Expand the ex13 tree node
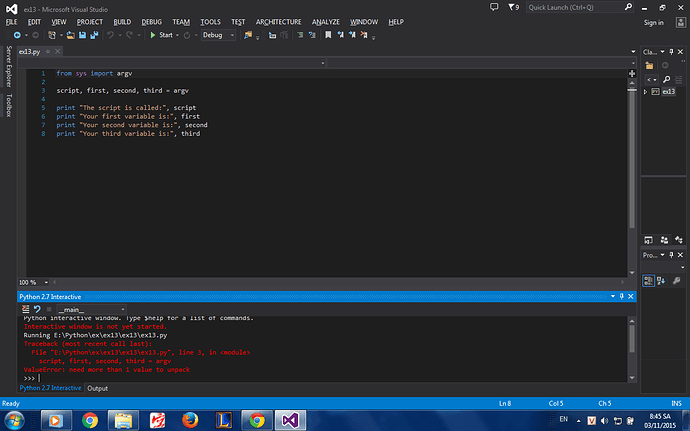The height and width of the screenshot is (431, 690). click(645, 91)
